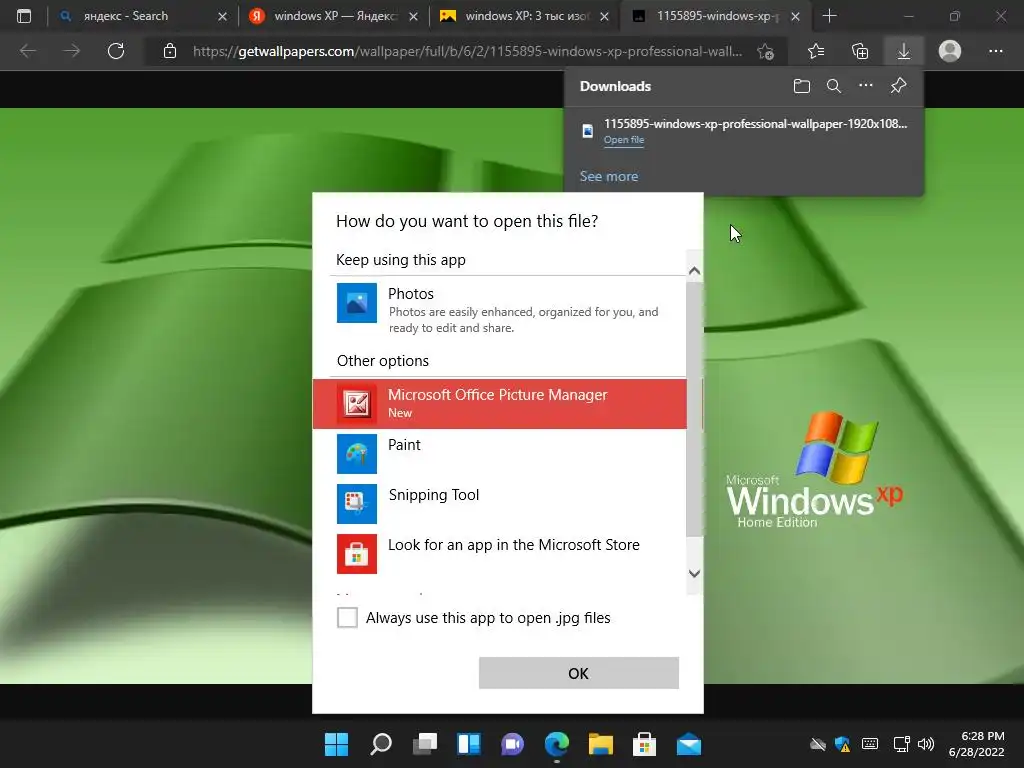The image size is (1024, 768).
Task: Choose Photos app to open file
Action: tap(500, 310)
